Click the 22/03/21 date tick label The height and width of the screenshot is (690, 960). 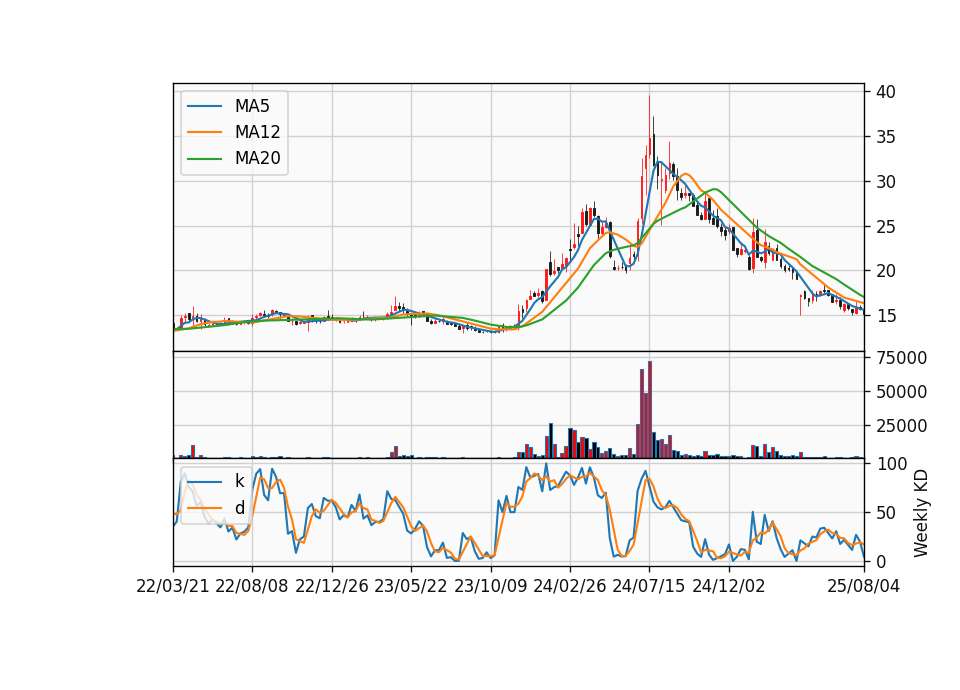click(173, 586)
